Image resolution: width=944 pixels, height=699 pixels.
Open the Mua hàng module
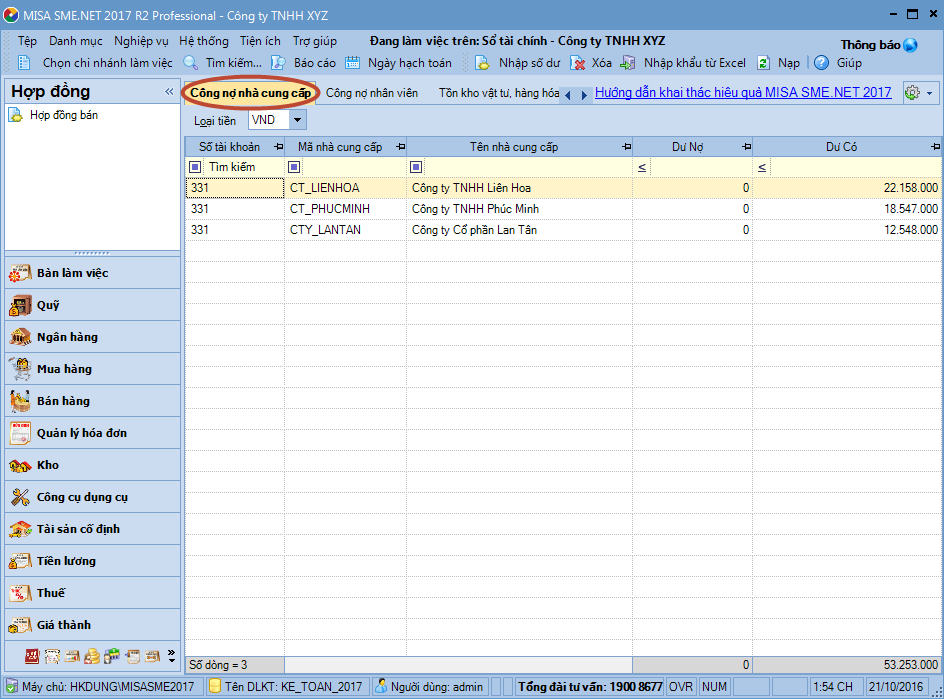(92, 368)
